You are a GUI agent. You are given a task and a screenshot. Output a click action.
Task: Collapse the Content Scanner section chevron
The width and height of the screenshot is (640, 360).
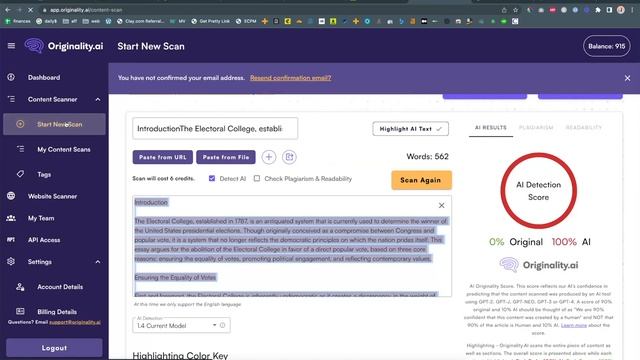(x=98, y=100)
